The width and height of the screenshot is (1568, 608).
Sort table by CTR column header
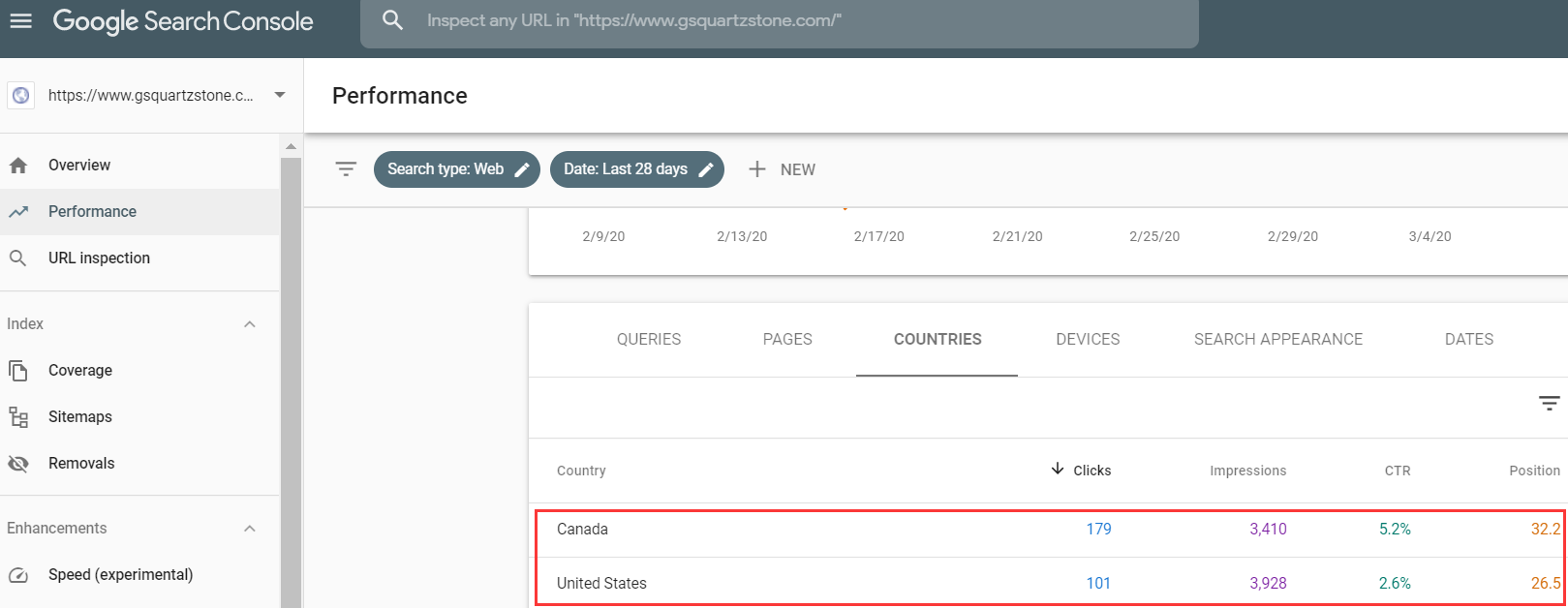point(1398,471)
